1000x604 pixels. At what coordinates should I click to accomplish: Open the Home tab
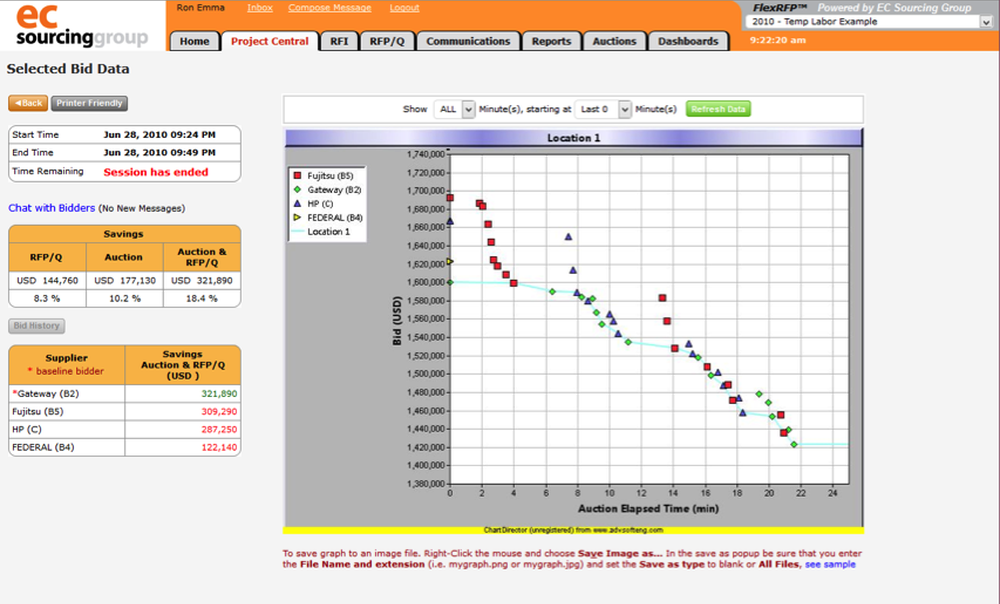[x=195, y=41]
